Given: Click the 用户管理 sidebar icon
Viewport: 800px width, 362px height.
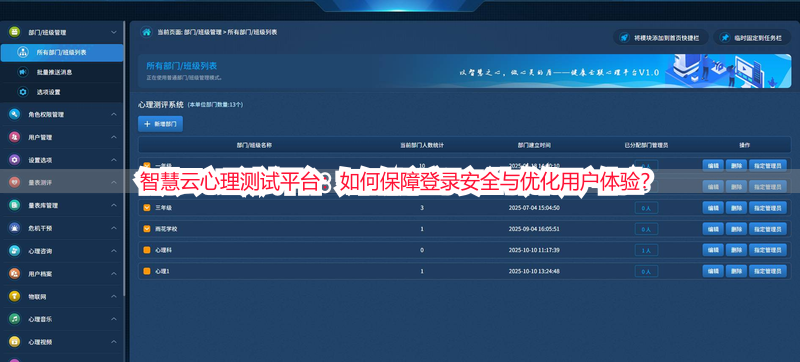Looking at the screenshot, I should point(14,137).
